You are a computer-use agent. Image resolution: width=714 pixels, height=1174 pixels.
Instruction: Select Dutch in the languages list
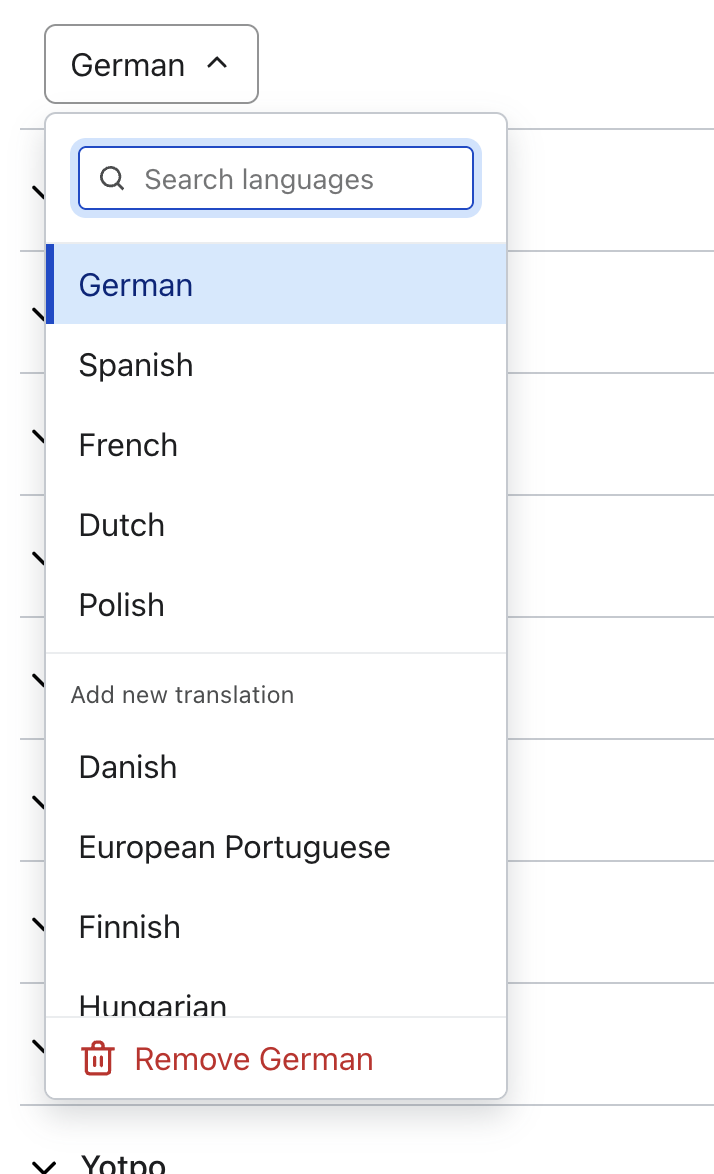click(x=122, y=525)
